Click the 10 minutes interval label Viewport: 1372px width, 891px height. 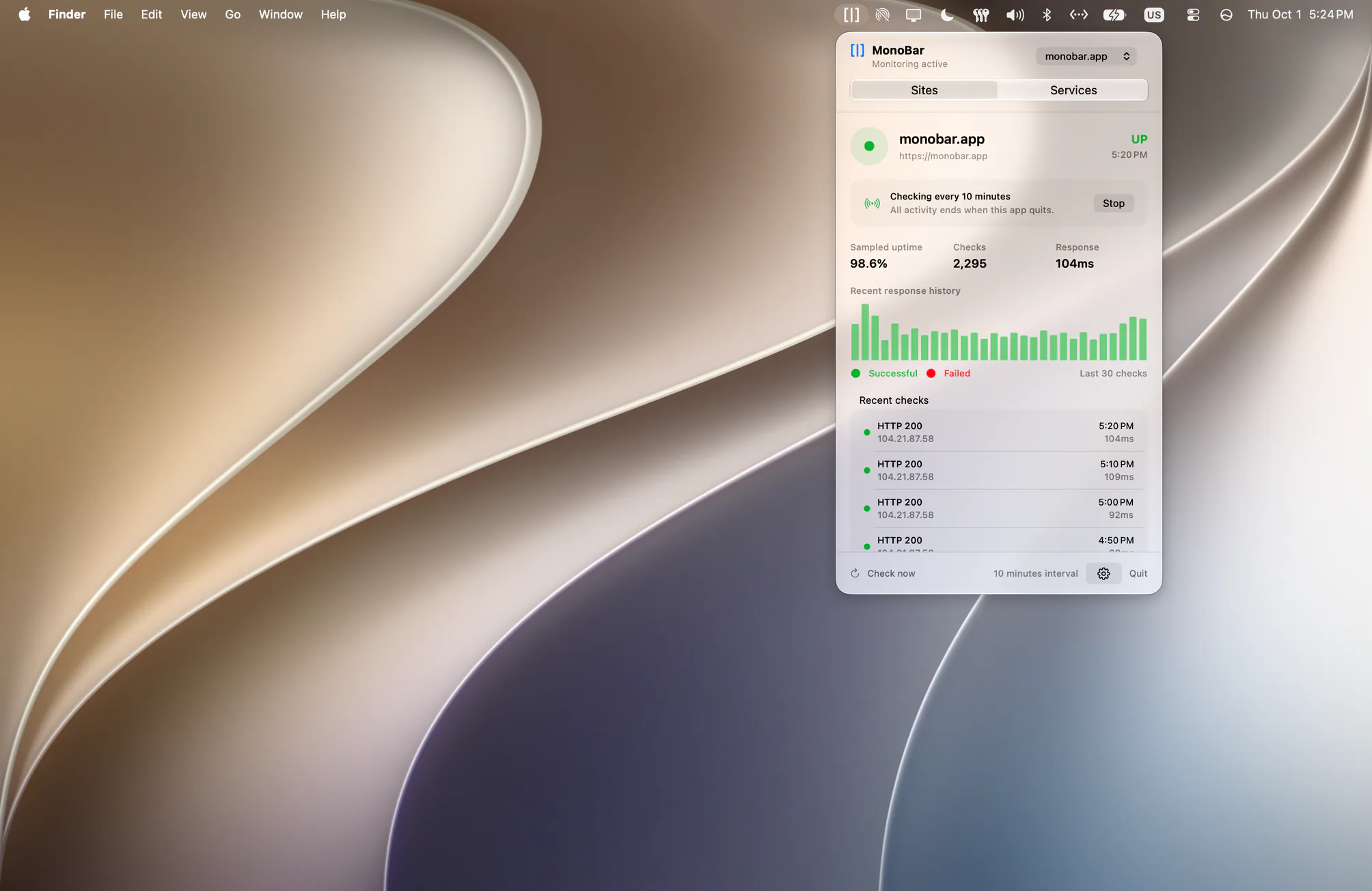pyautogui.click(x=1036, y=573)
